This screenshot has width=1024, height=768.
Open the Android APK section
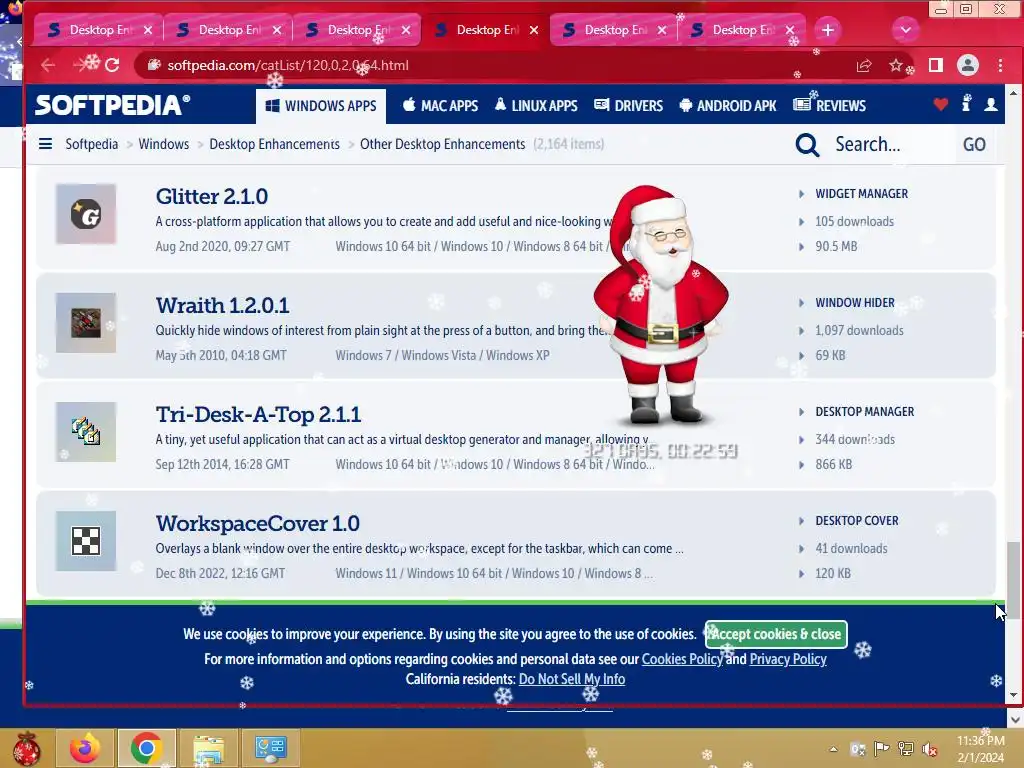[x=728, y=106]
